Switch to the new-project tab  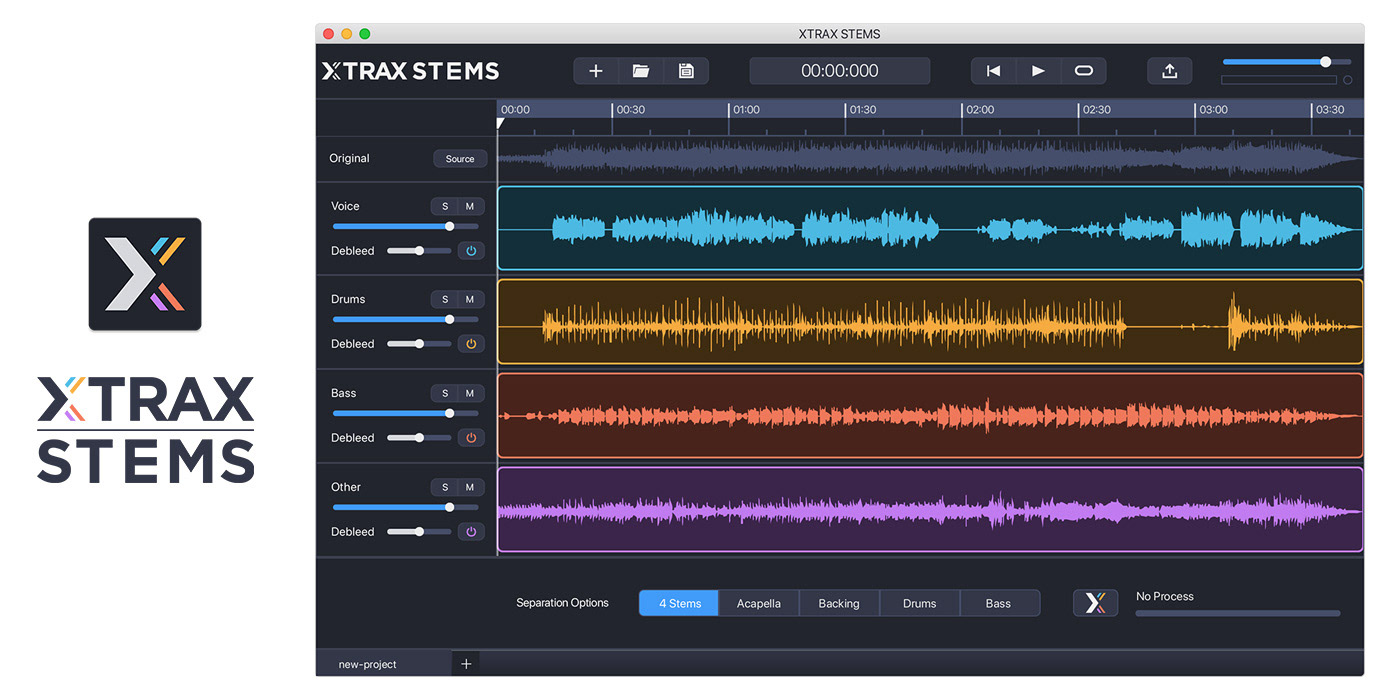pos(384,664)
